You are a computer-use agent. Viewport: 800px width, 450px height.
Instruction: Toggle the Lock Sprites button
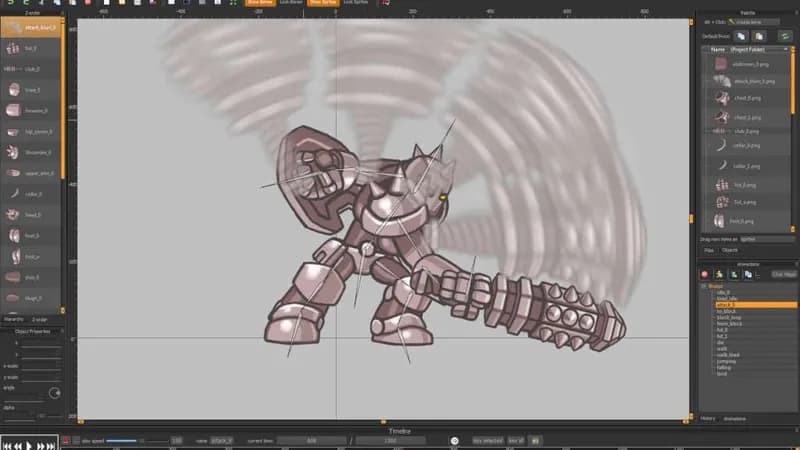(356, 3)
